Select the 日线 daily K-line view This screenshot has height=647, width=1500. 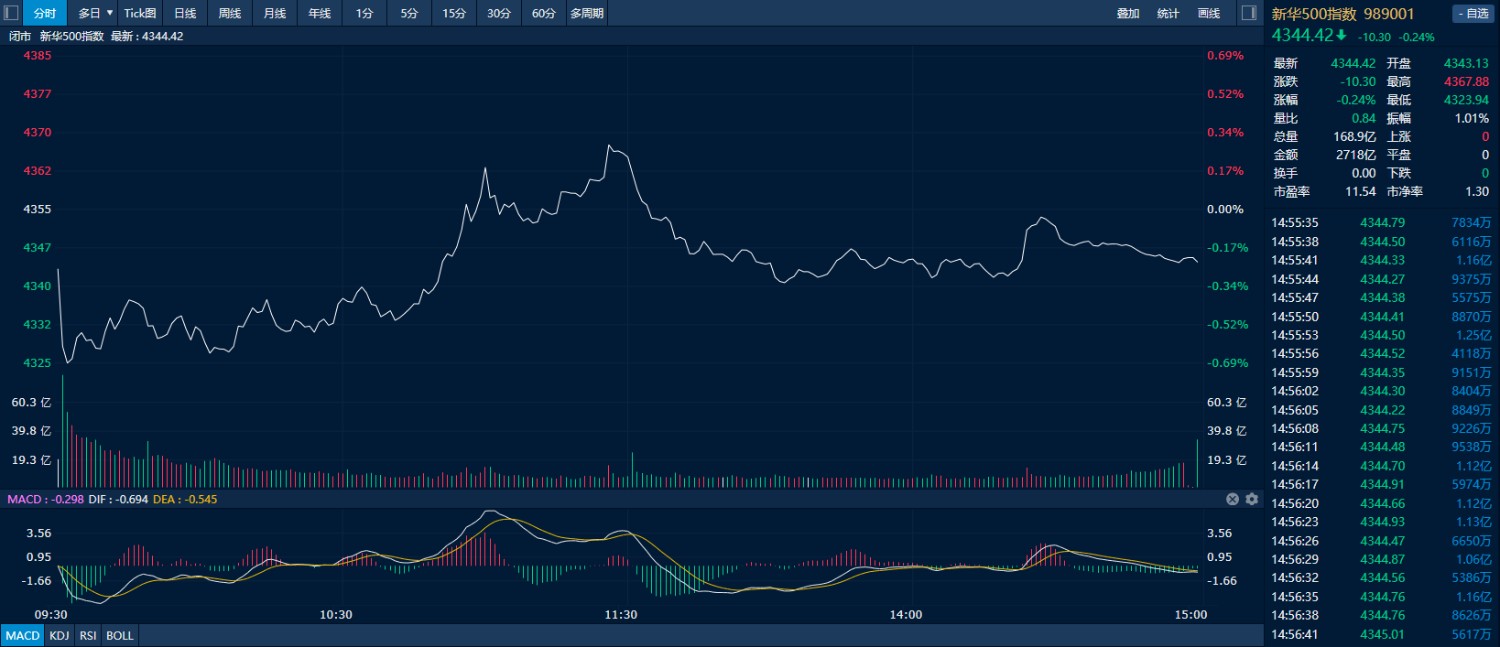[x=185, y=13]
